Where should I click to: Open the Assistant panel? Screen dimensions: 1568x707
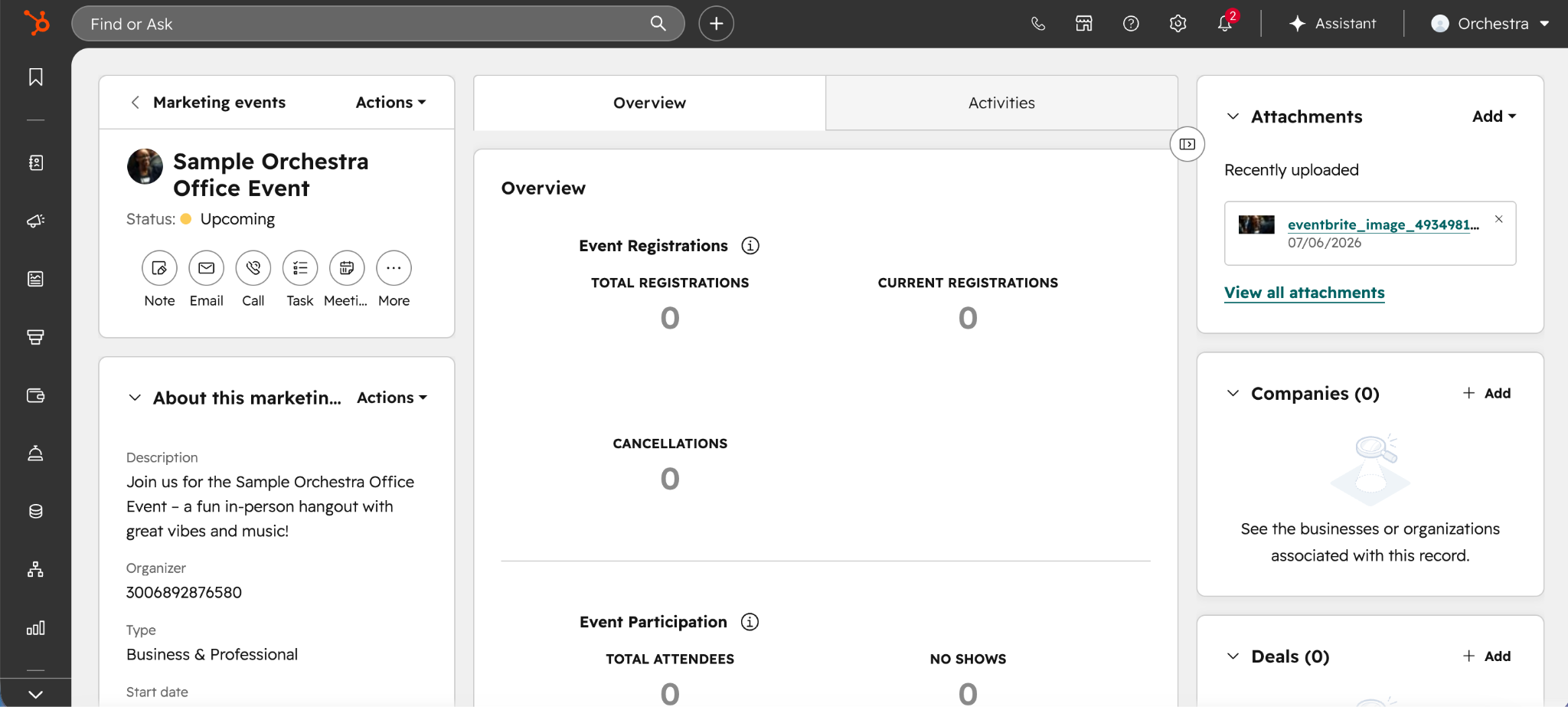click(x=1333, y=24)
